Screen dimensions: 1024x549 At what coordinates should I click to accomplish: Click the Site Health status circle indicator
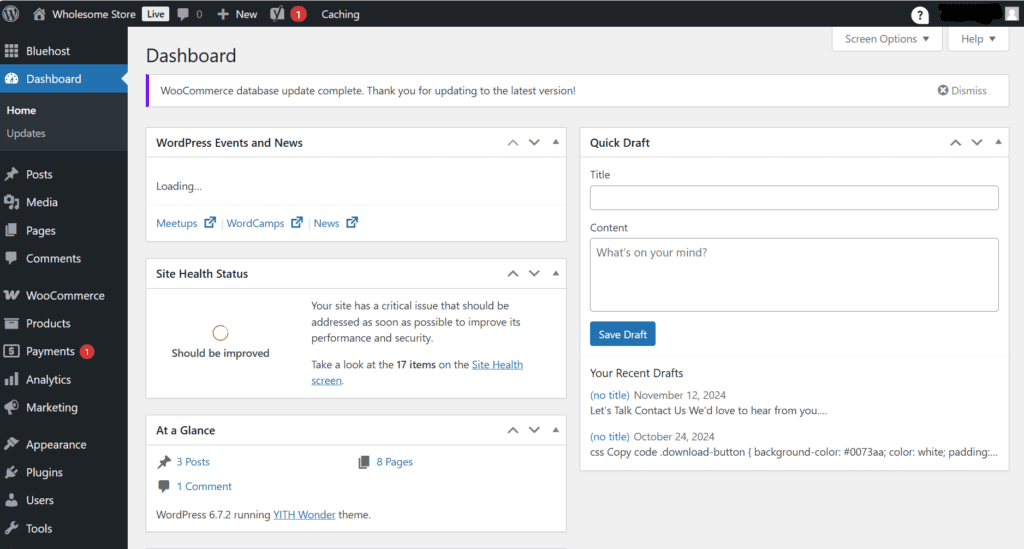[x=220, y=333]
